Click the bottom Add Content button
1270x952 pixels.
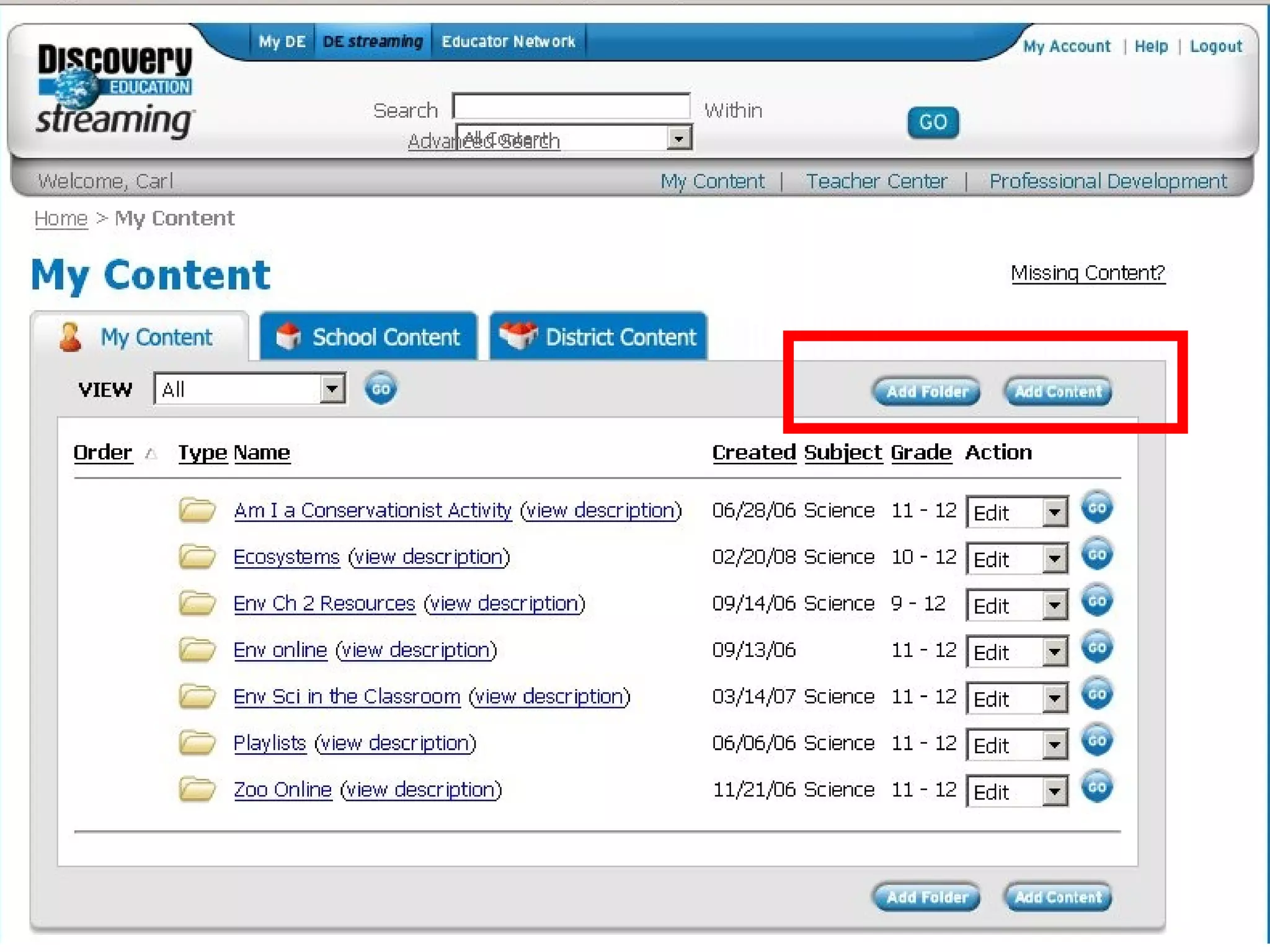coord(1058,897)
